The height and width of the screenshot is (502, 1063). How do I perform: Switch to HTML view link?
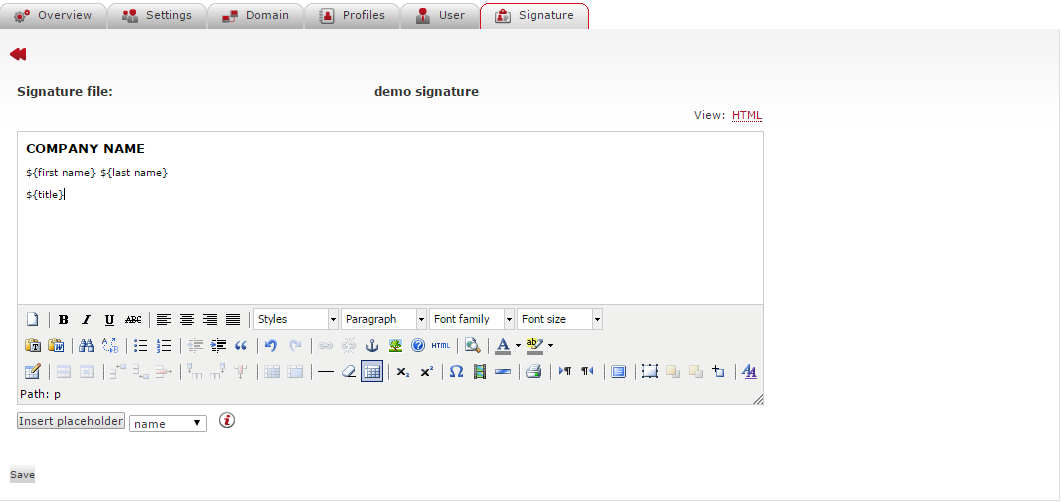coord(747,116)
